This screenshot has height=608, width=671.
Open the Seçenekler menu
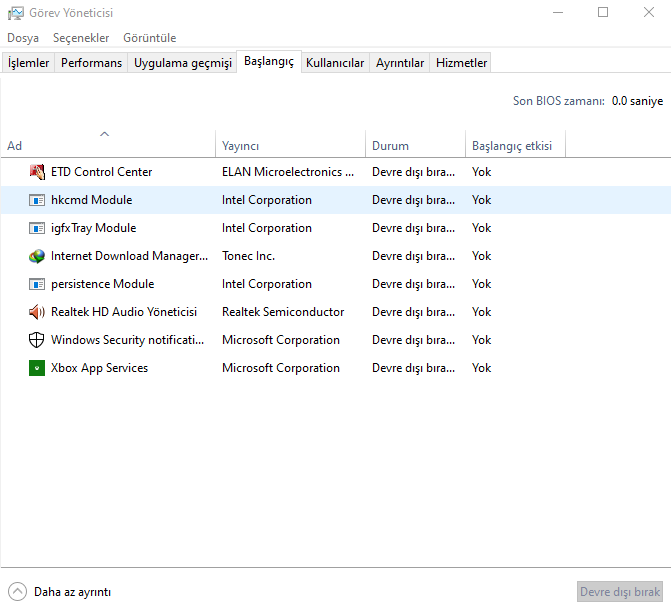[81, 38]
